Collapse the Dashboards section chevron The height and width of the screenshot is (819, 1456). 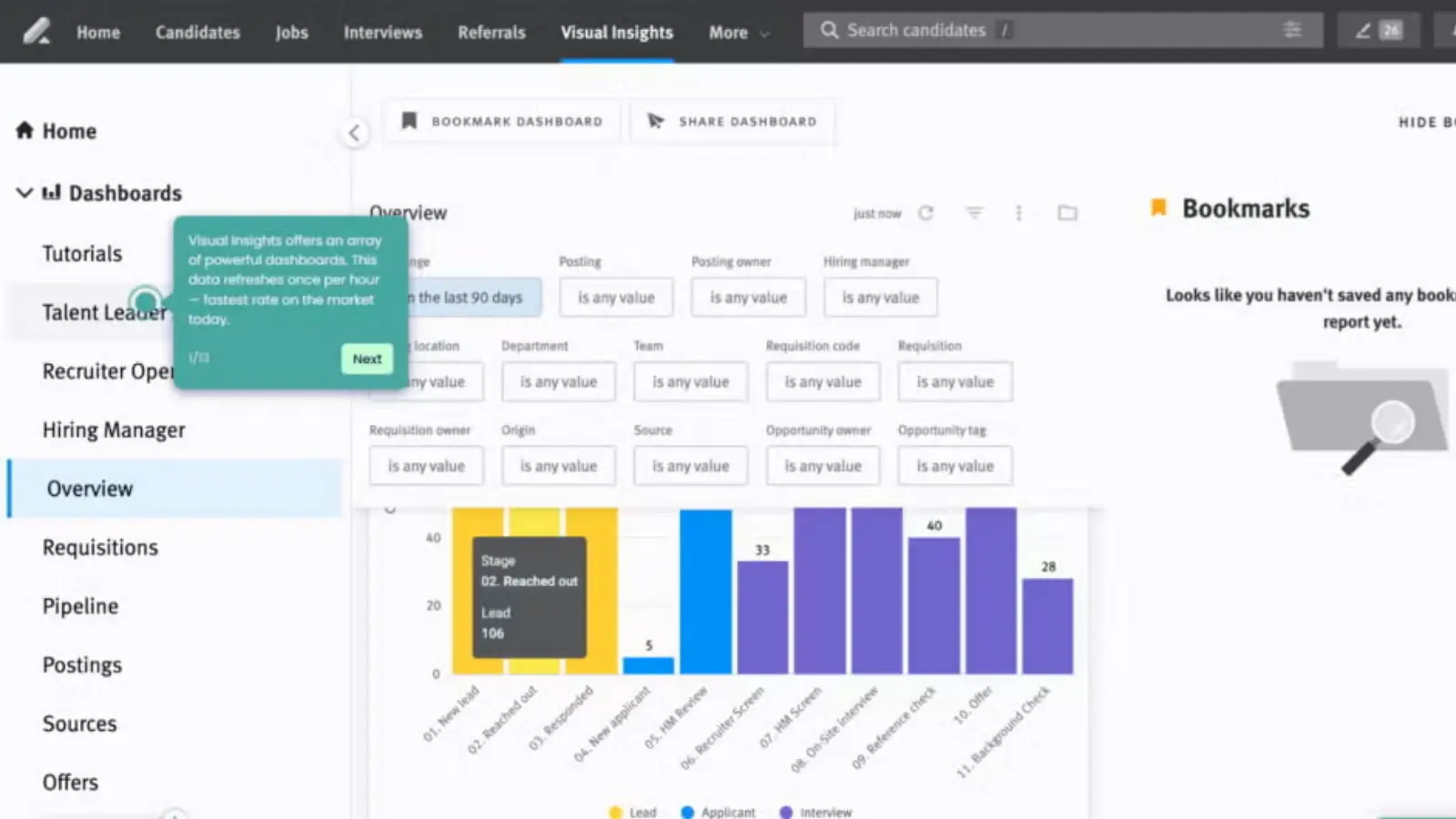25,192
